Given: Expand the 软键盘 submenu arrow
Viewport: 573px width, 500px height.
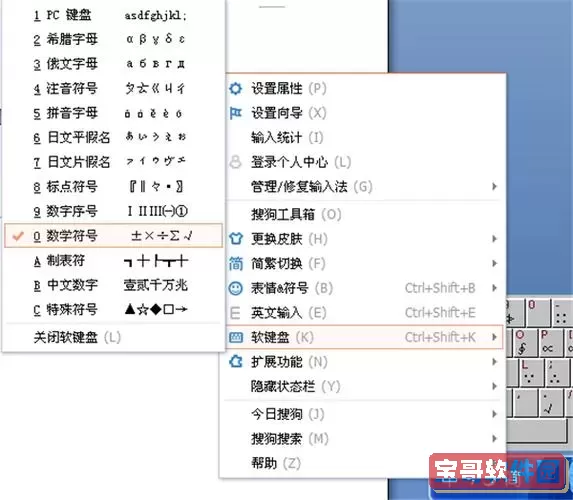Looking at the screenshot, I should tap(494, 337).
